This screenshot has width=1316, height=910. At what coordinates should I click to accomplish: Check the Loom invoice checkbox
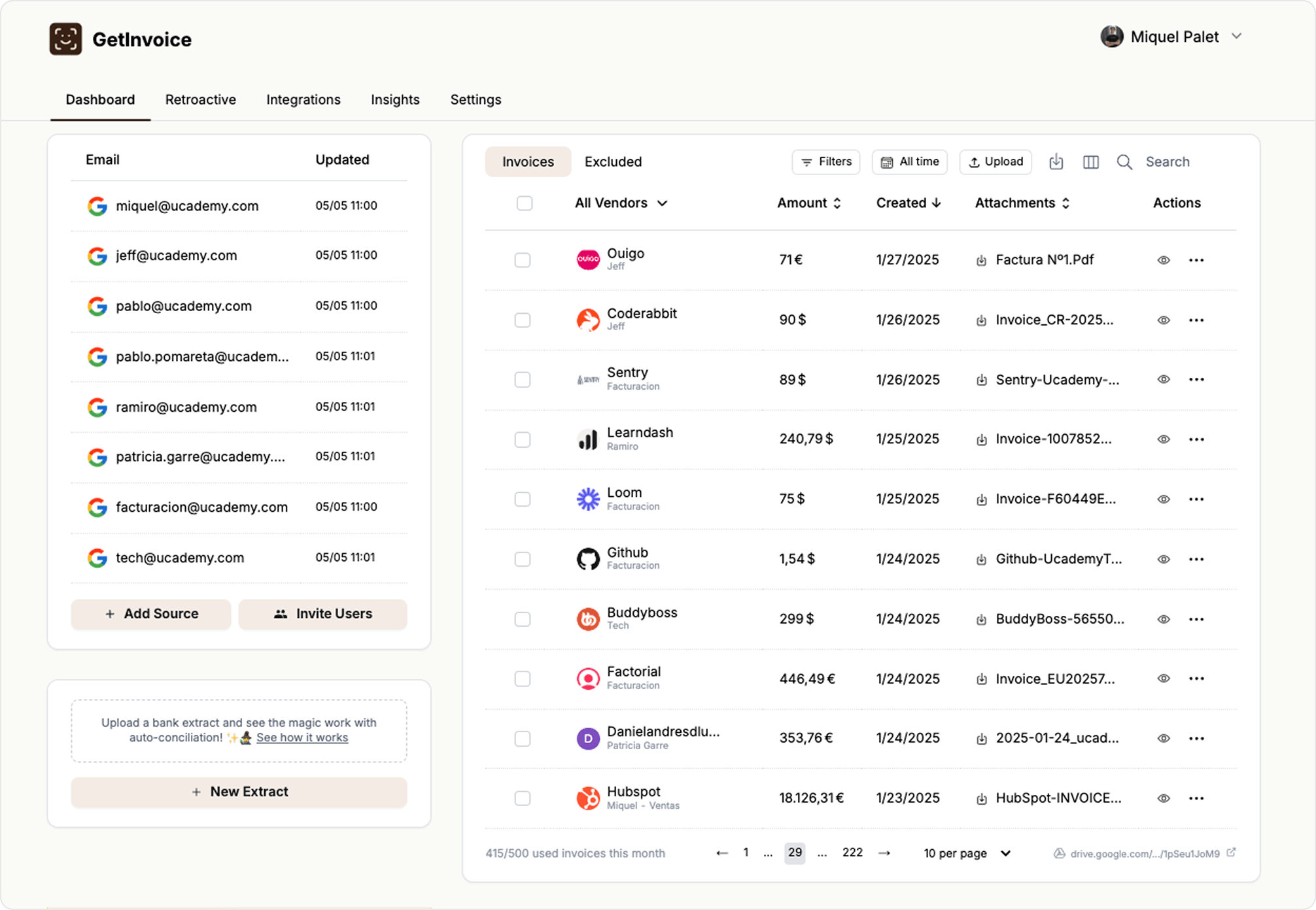point(523,499)
